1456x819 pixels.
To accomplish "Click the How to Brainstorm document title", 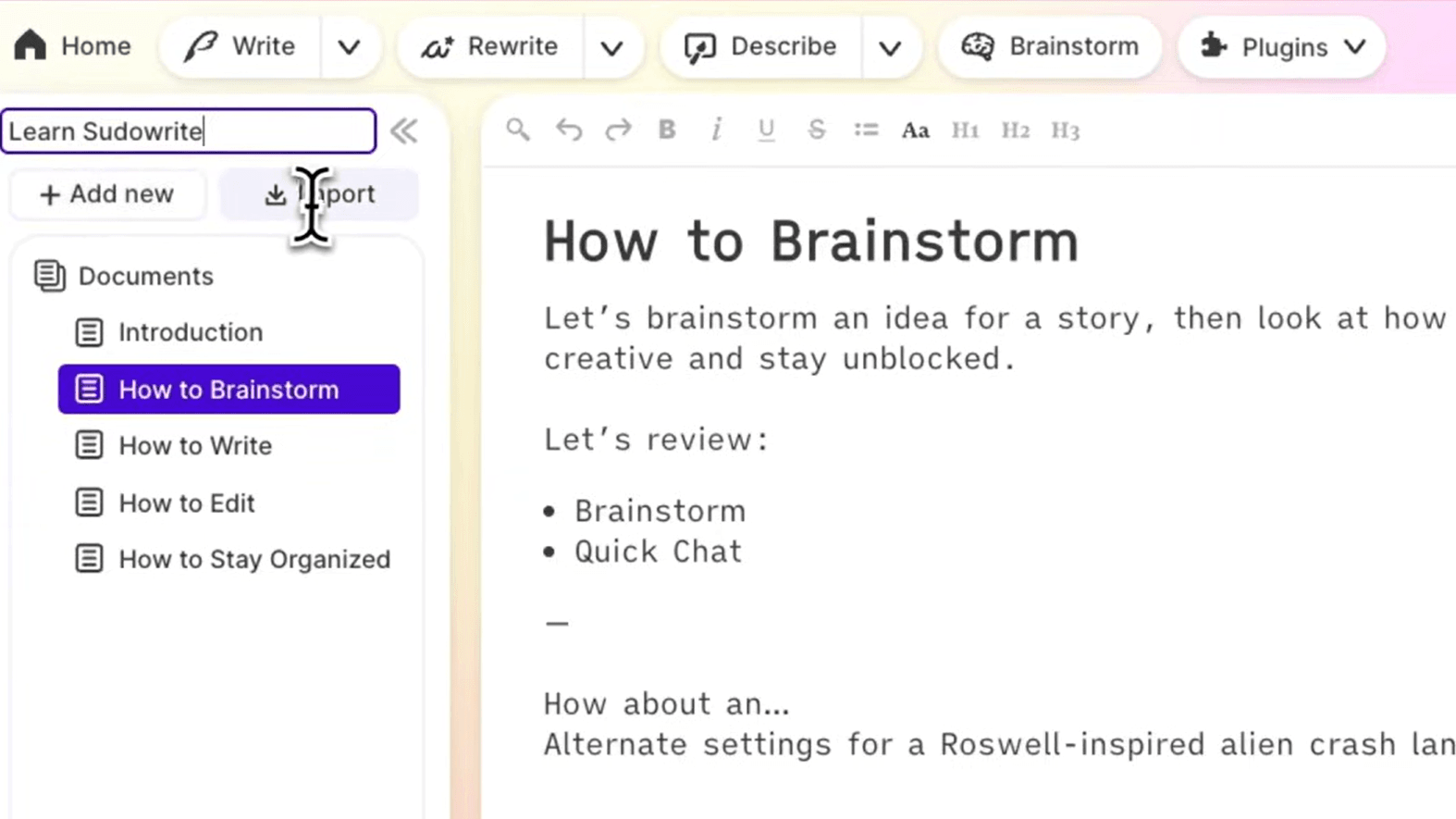I will click(x=811, y=242).
